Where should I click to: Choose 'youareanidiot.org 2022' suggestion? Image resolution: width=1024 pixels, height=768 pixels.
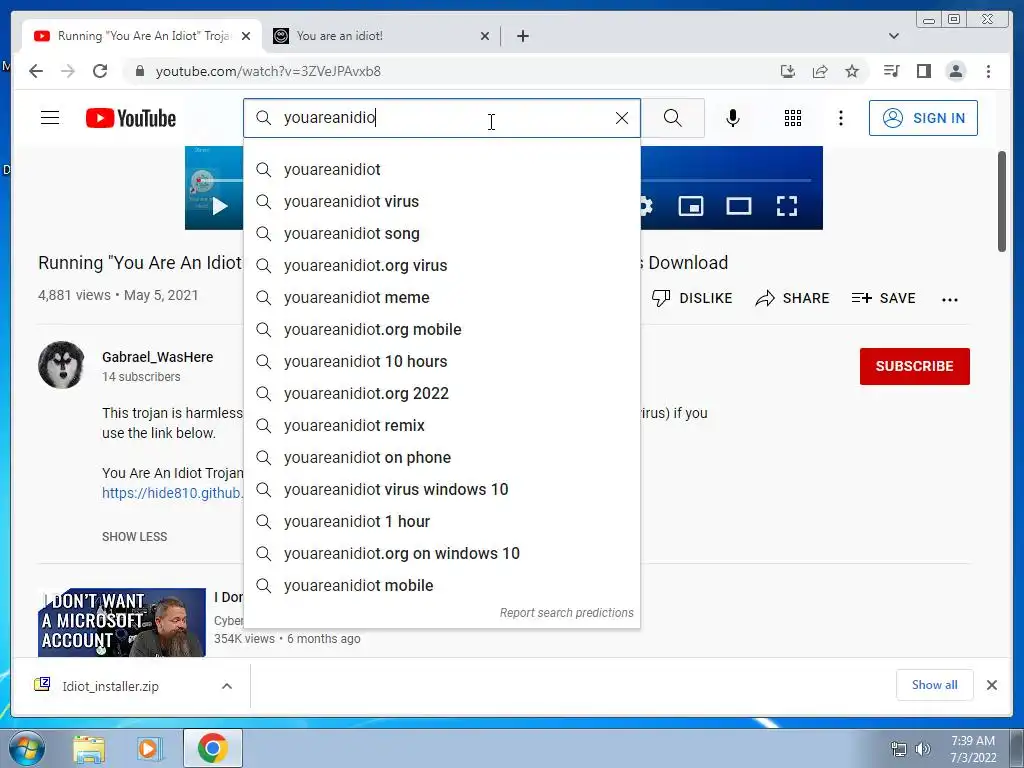click(x=441, y=393)
